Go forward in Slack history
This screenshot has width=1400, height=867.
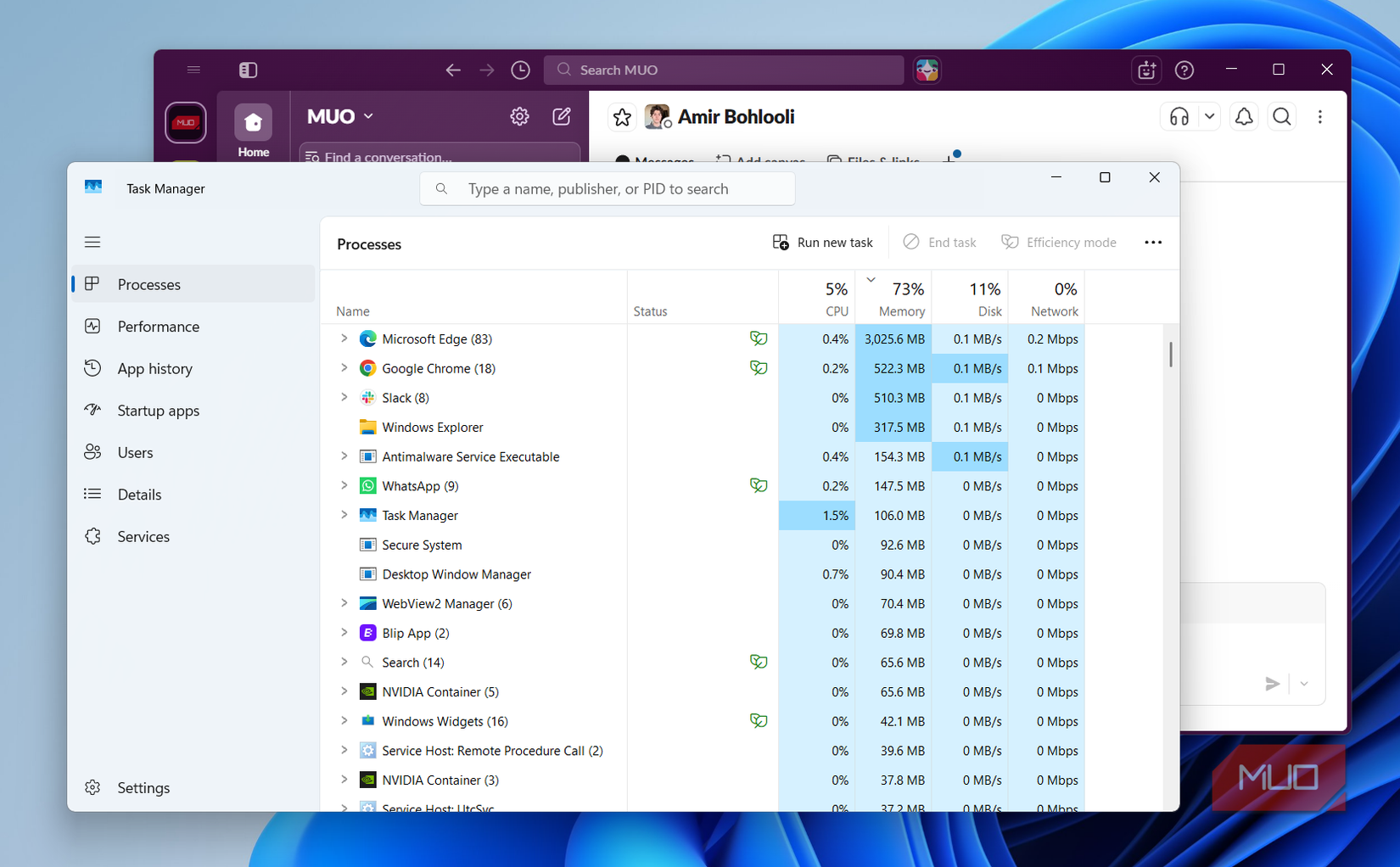pos(487,70)
